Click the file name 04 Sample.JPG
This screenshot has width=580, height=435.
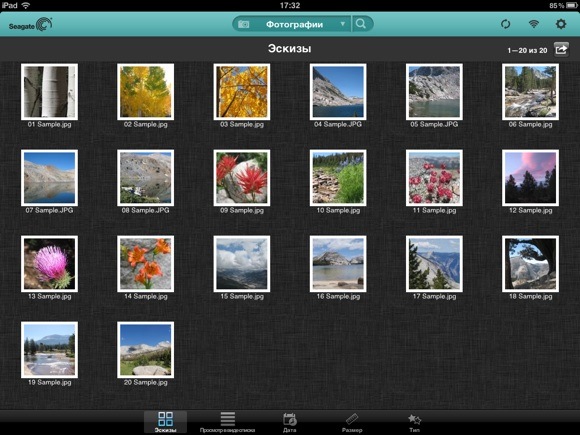pyautogui.click(x=338, y=124)
